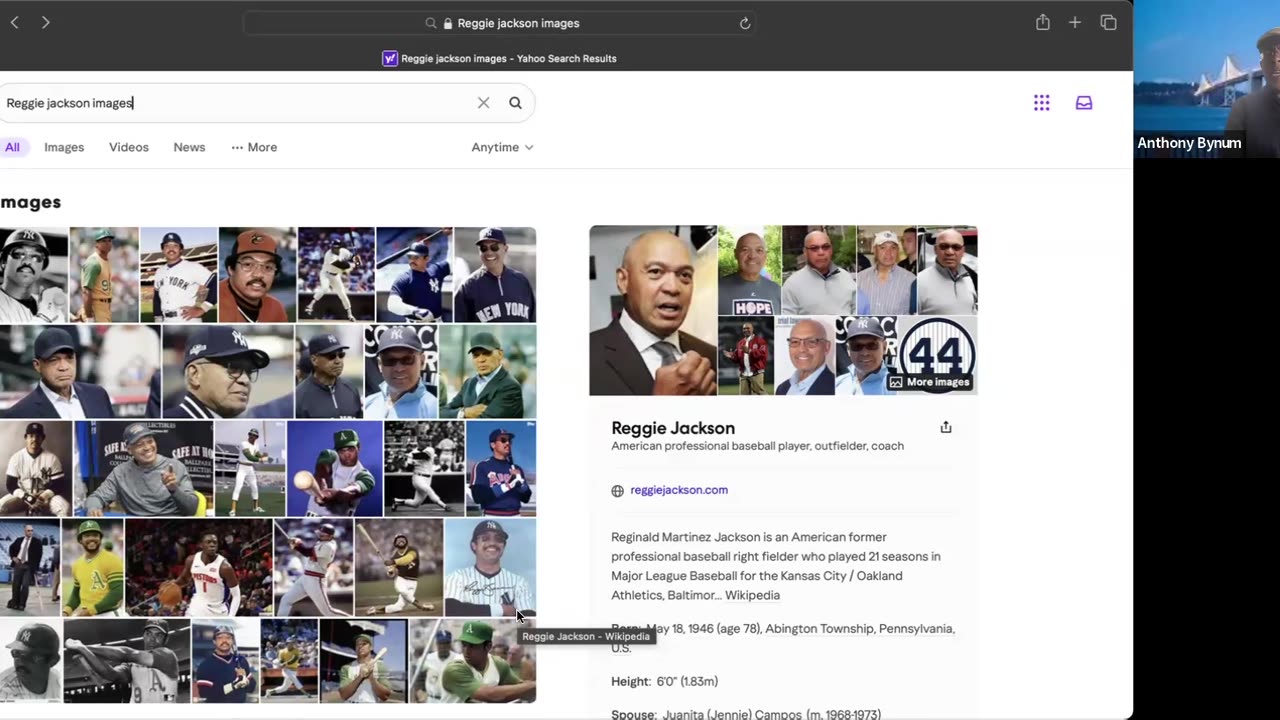Open the HOPE shirt photo thumbnail

pos(749,270)
